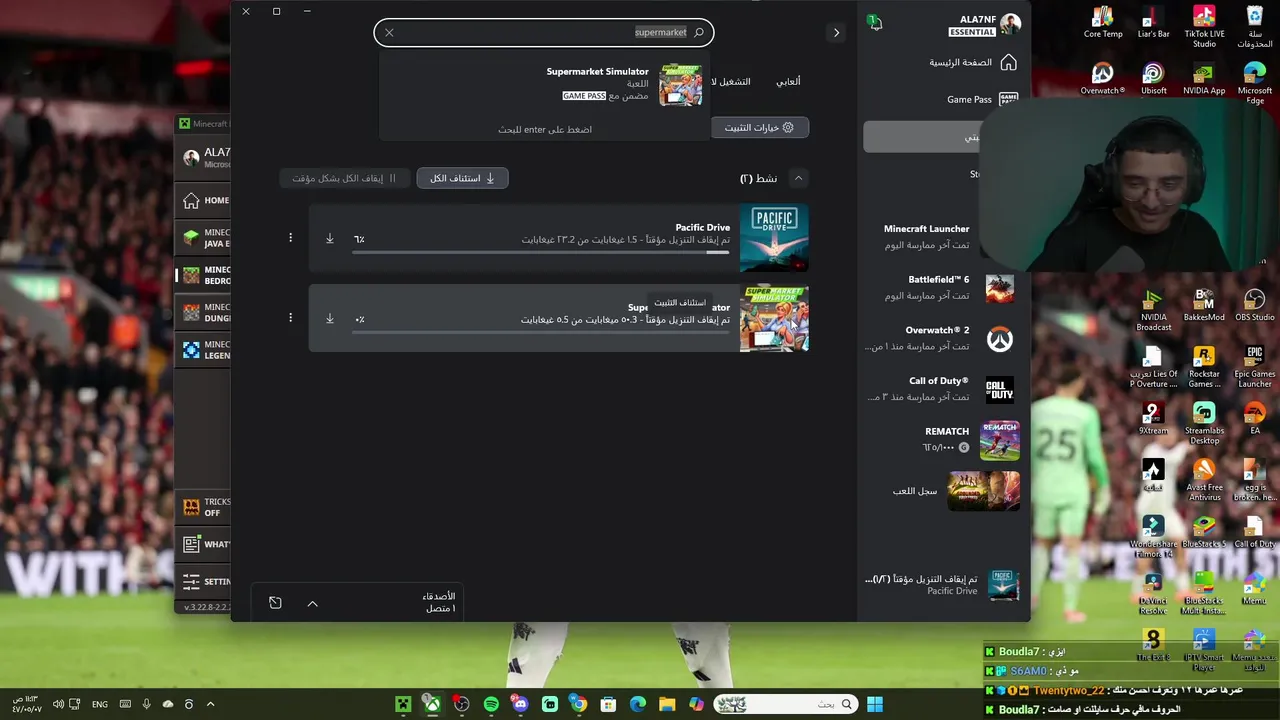Open Liar's Bar desktop shortcut
Viewport: 1280px width, 720px height.
(x=1153, y=22)
